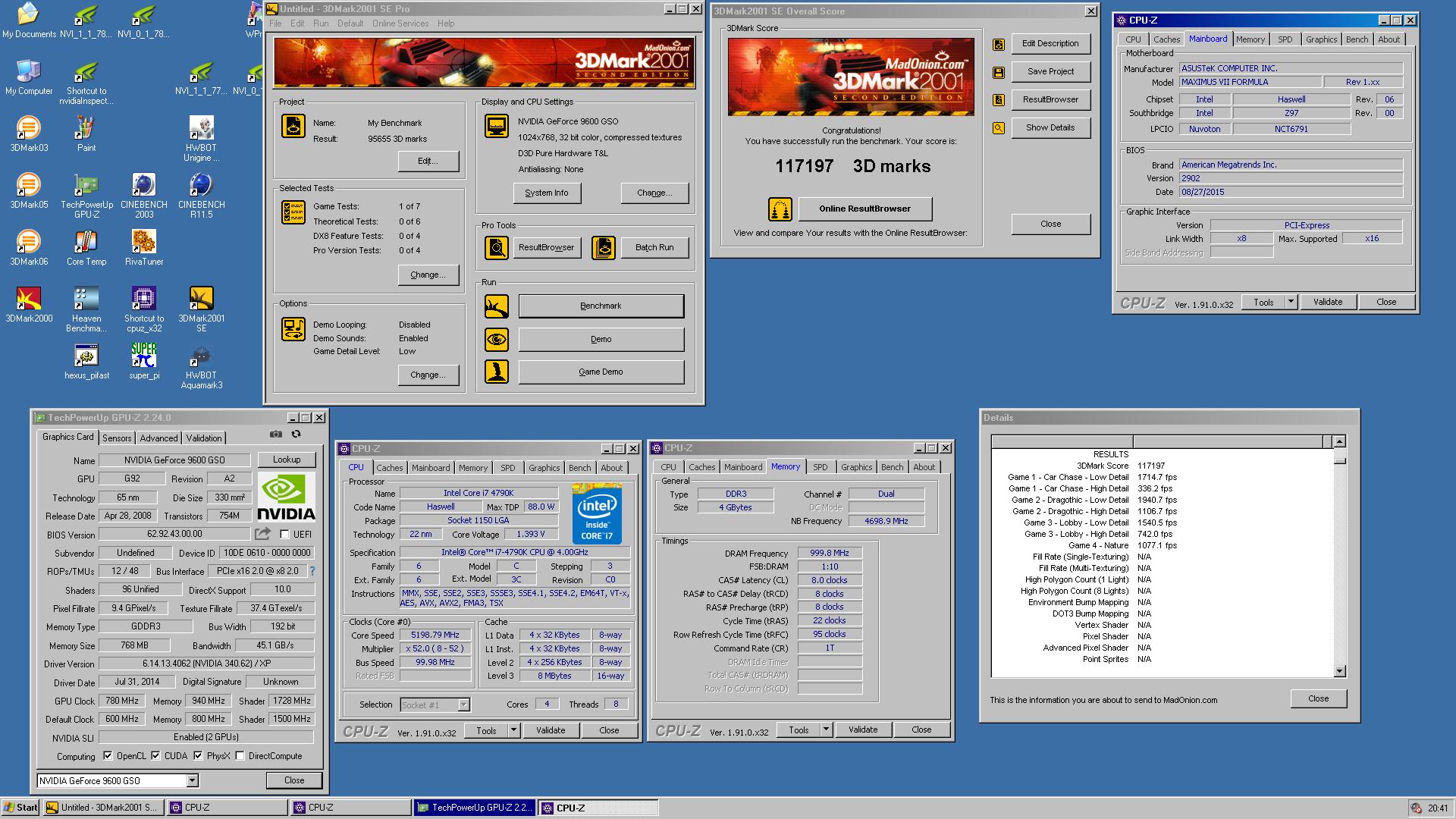The width and height of the screenshot is (1456, 819).
Task: Click Validate in CPU-Z Mainboard window
Action: click(1327, 302)
